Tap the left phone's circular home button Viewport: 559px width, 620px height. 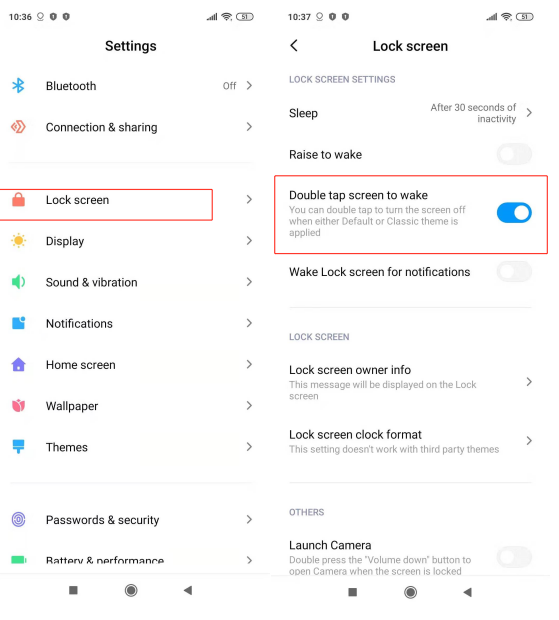[x=131, y=591]
